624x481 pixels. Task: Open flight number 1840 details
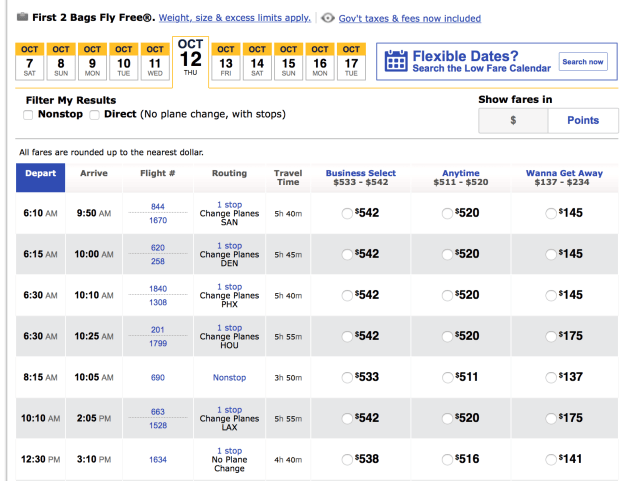click(158, 288)
